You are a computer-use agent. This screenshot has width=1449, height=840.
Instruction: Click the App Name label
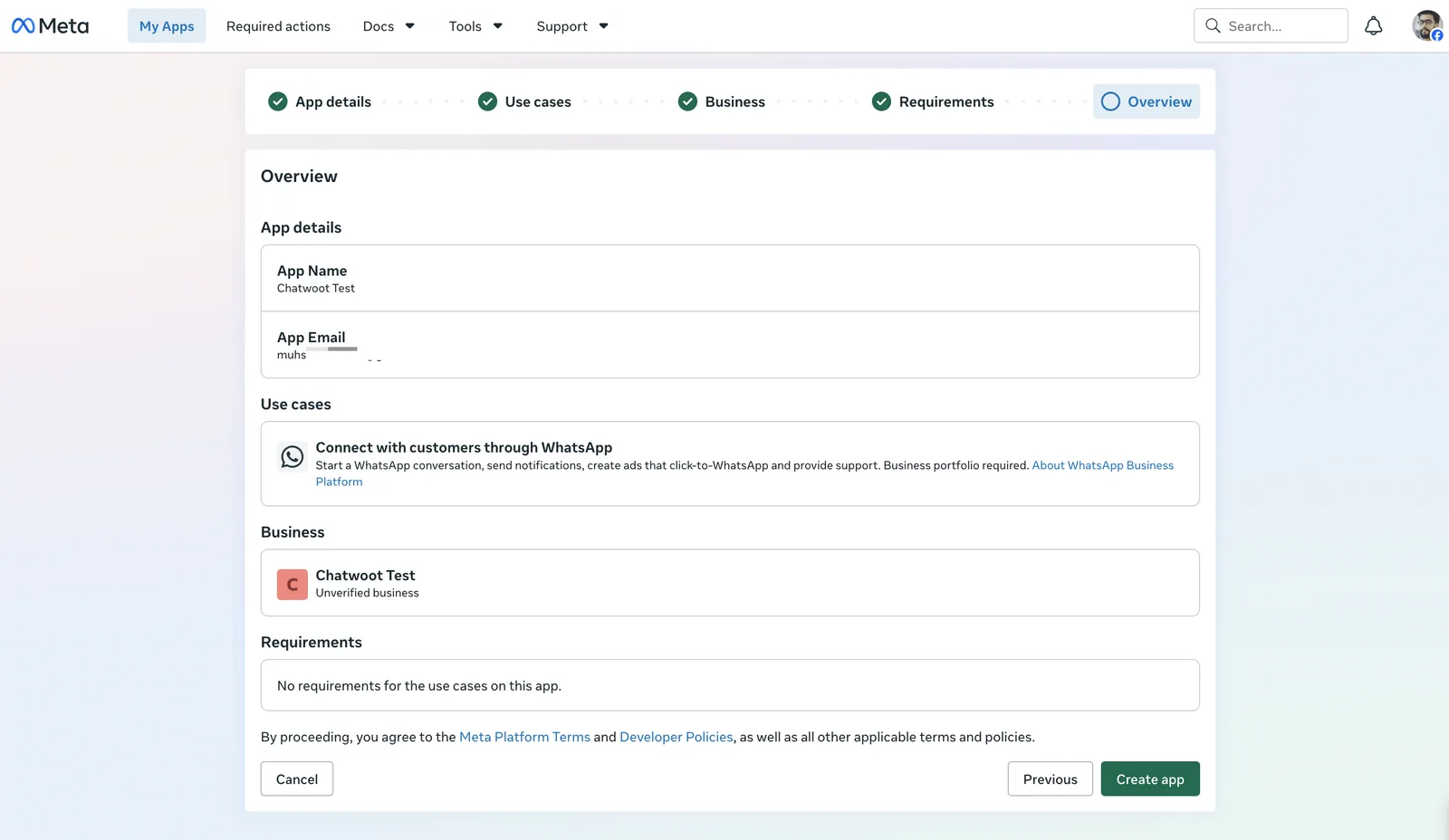(x=312, y=271)
